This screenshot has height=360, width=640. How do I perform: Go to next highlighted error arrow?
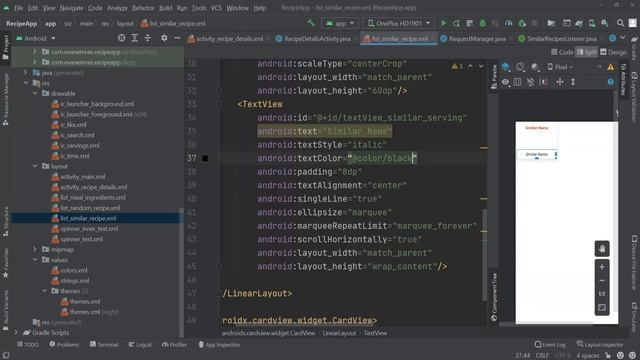[481, 66]
